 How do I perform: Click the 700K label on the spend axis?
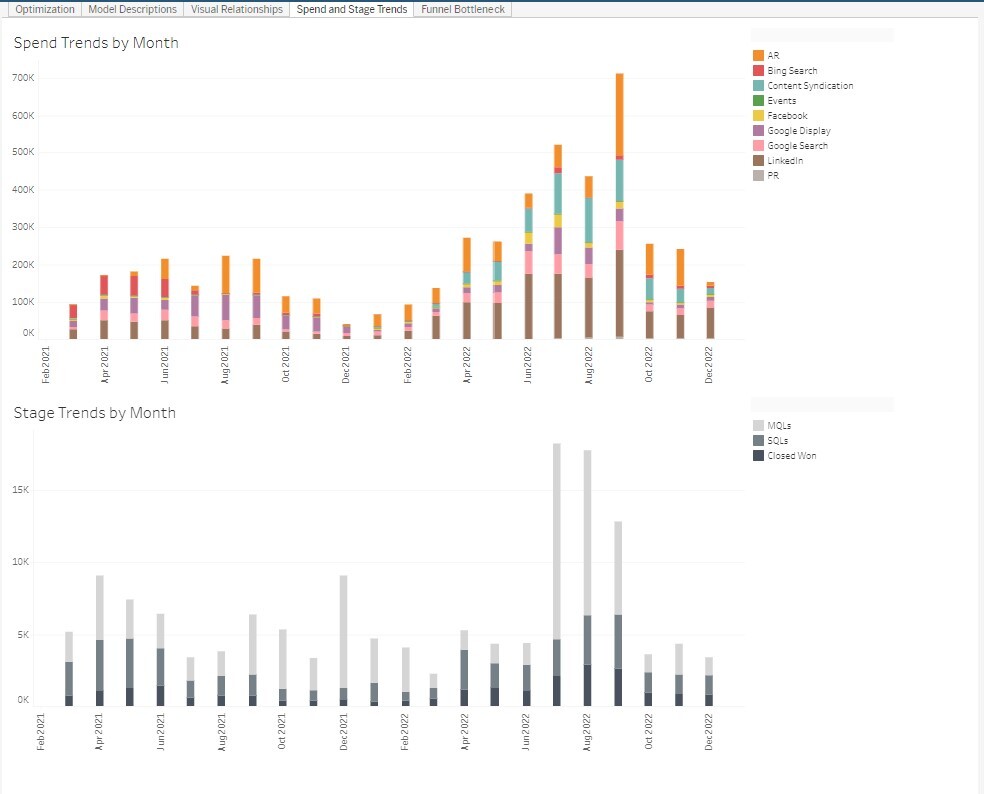pos(23,78)
